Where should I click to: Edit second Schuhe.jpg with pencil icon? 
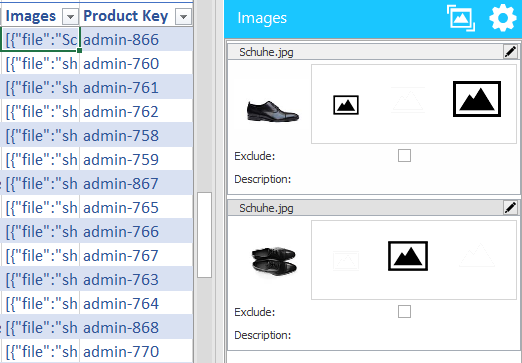pos(510,208)
